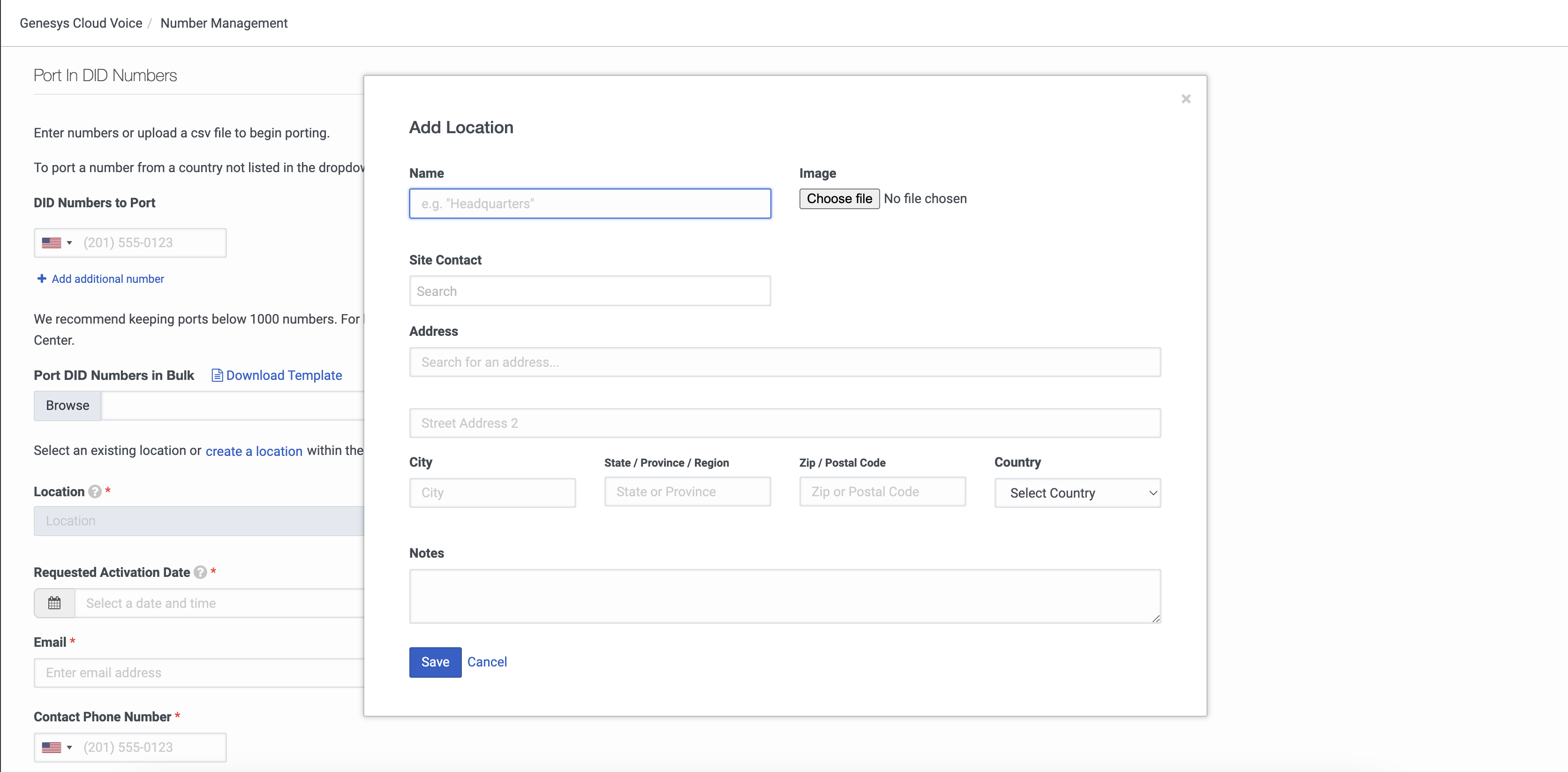Screen dimensions: 1568x772
Task: Close the Add Location dialog with X
Action: (x=1185, y=98)
